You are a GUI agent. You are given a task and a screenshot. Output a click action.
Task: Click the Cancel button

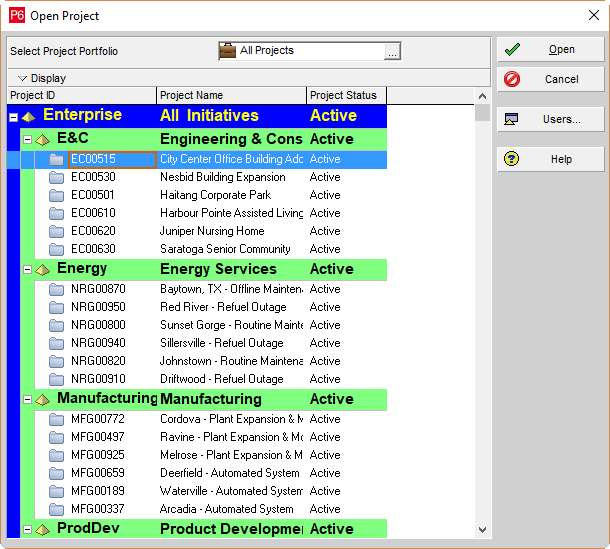pyautogui.click(x=550, y=79)
